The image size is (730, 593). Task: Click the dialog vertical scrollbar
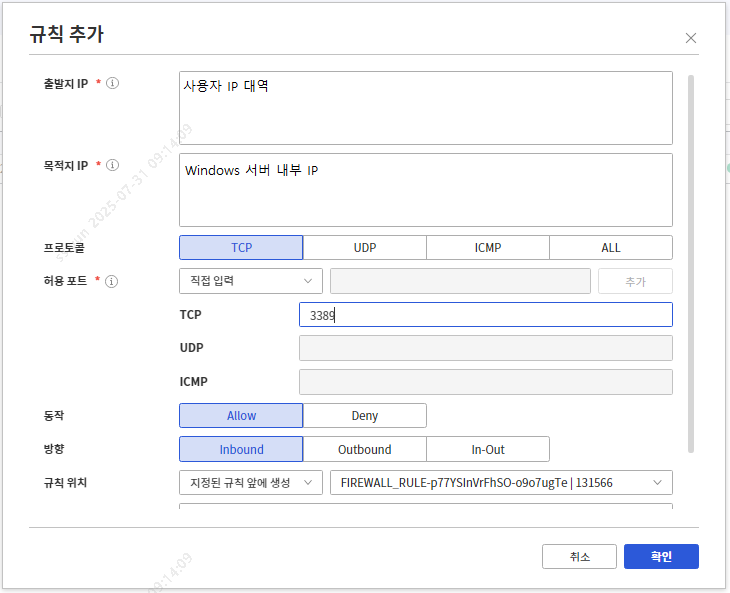coord(691,264)
